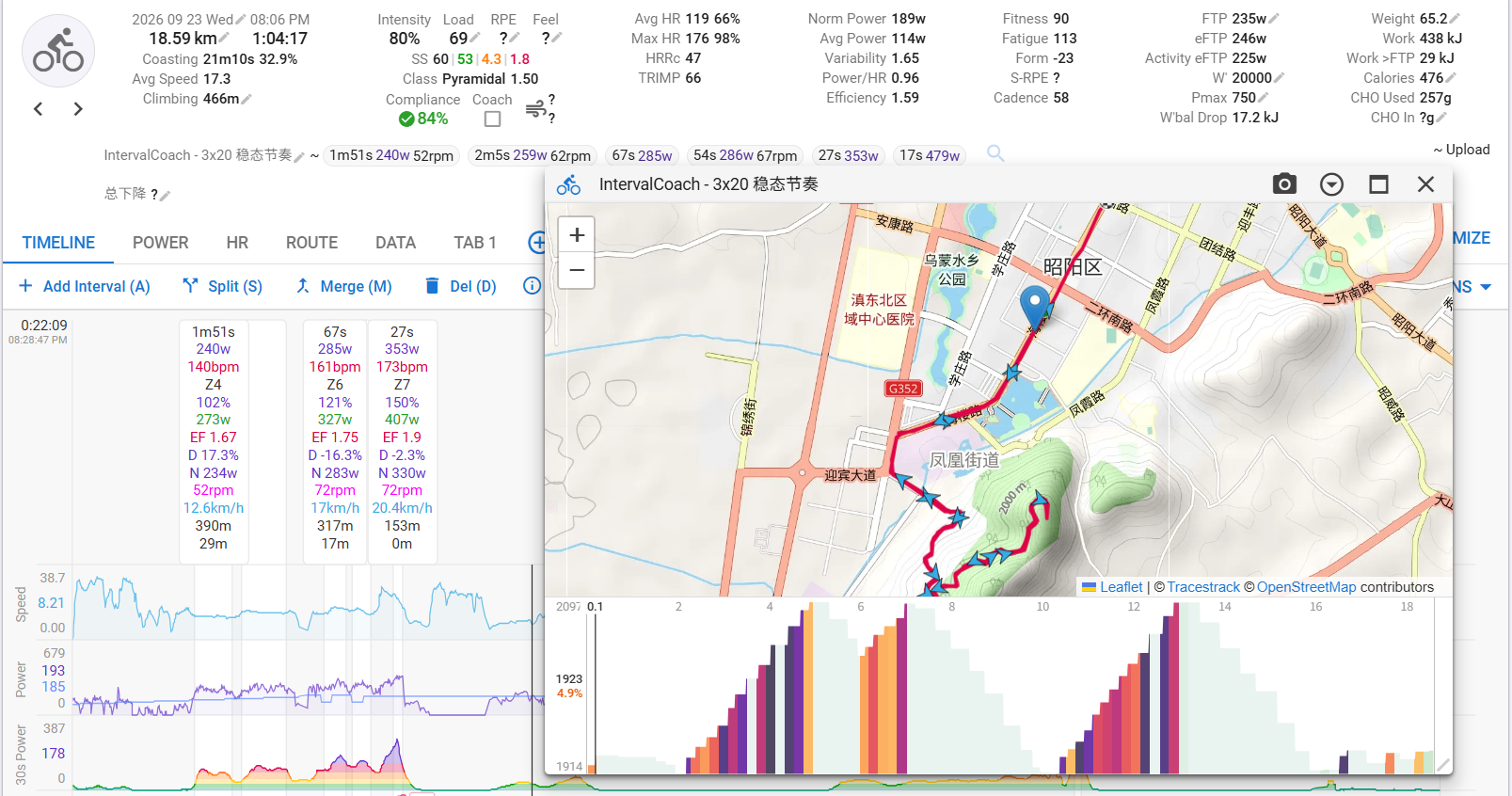
Task: Open the search magnifier after interval chips
Action: point(995,153)
